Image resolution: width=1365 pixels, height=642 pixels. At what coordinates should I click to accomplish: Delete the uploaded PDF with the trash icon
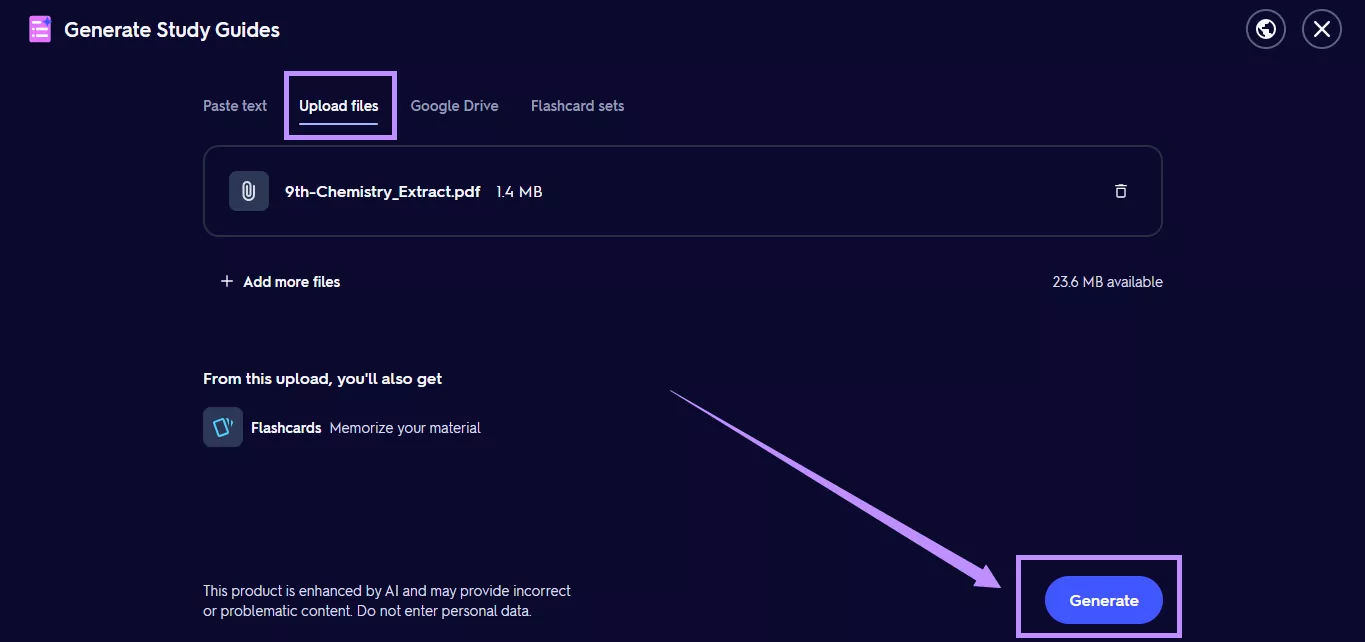click(x=1121, y=191)
